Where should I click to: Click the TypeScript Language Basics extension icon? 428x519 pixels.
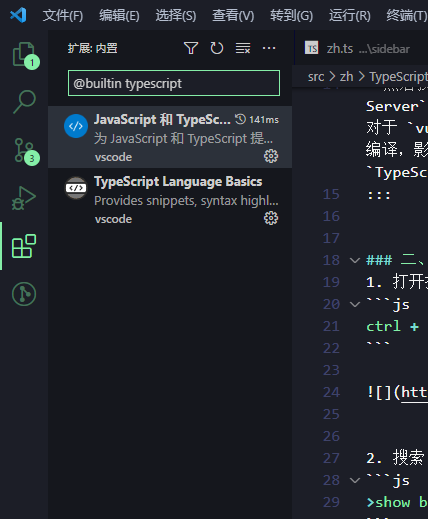click(x=76, y=188)
